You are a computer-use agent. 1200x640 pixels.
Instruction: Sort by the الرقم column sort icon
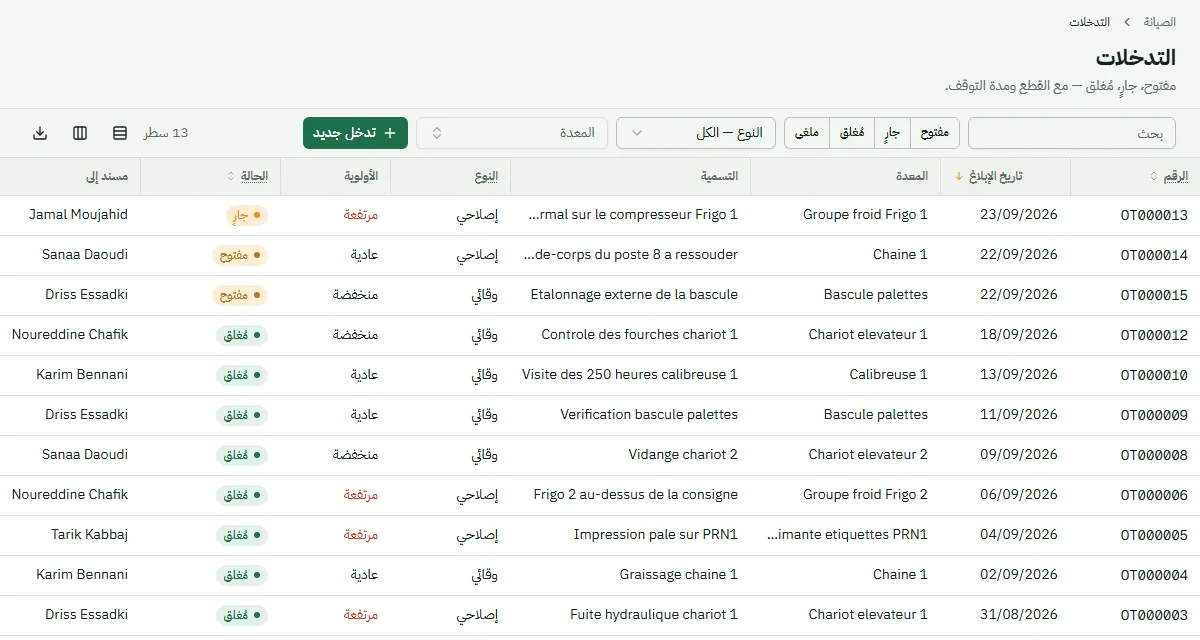pyautogui.click(x=1155, y=177)
